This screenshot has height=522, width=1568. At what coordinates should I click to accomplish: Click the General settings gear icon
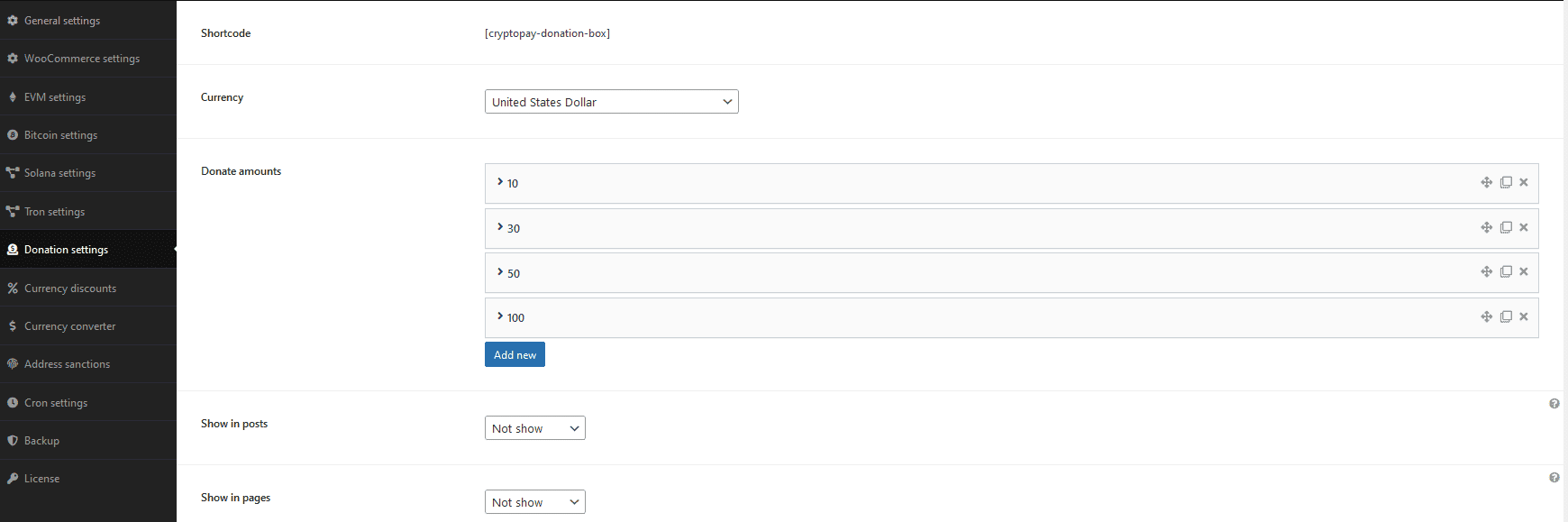(13, 21)
